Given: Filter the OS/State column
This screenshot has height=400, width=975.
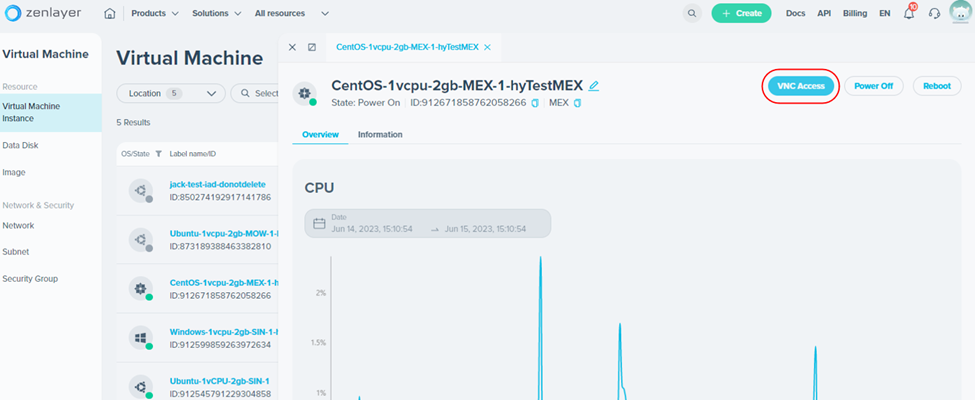Looking at the screenshot, I should [159, 154].
